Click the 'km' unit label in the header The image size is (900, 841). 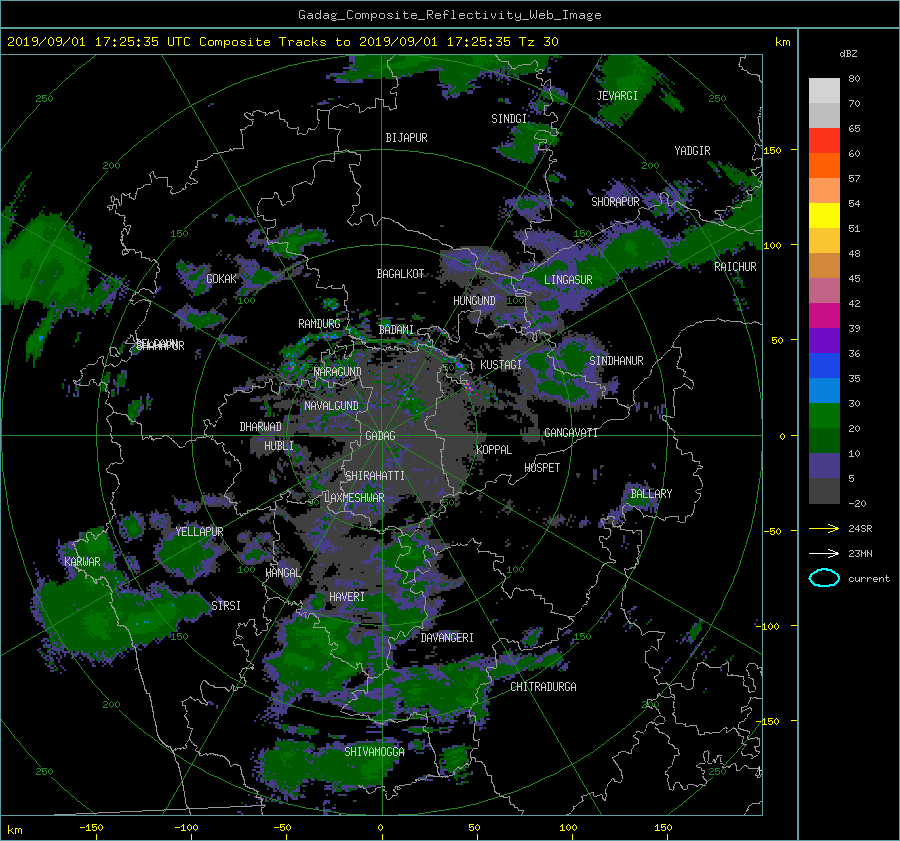click(782, 42)
